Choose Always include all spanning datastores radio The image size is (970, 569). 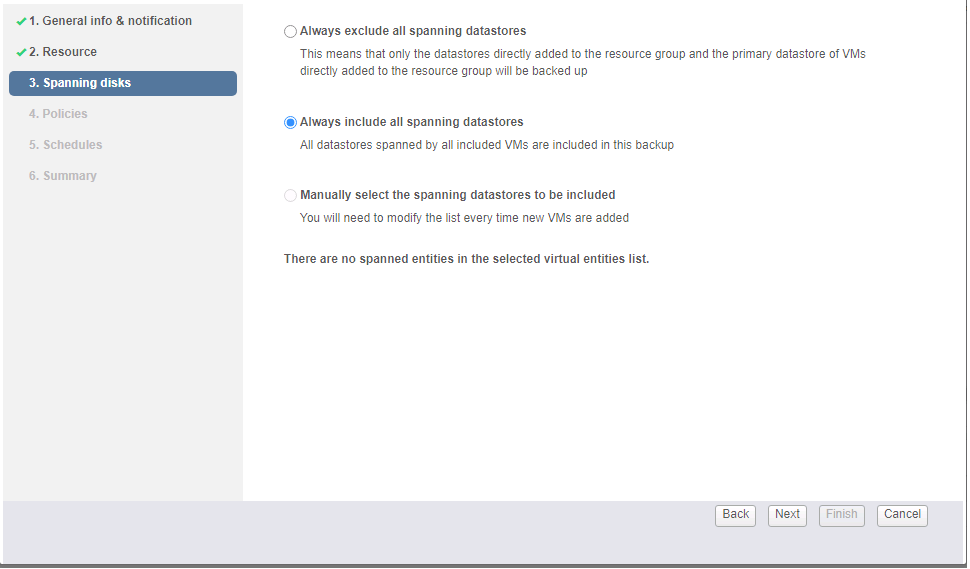tap(291, 123)
